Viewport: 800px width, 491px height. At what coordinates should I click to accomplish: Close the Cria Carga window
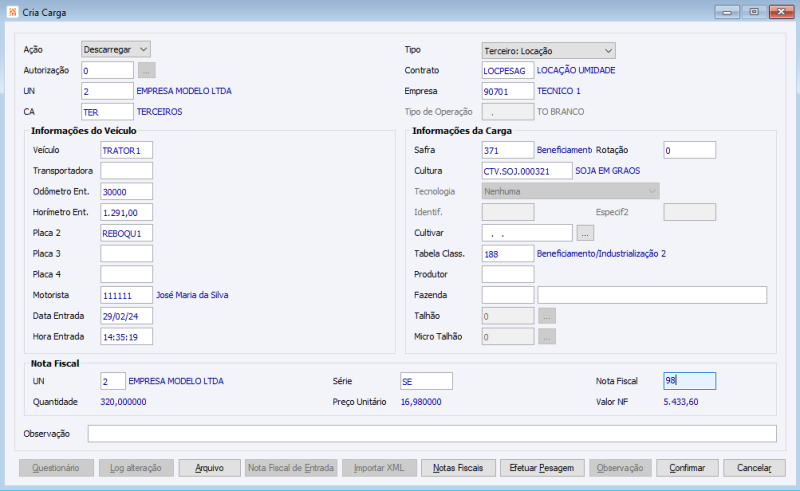(781, 12)
